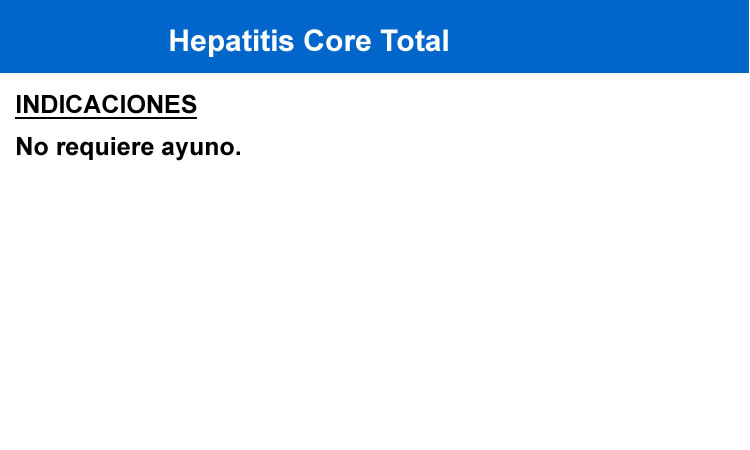Click the underline beneath INDICACIONES

coord(106,117)
